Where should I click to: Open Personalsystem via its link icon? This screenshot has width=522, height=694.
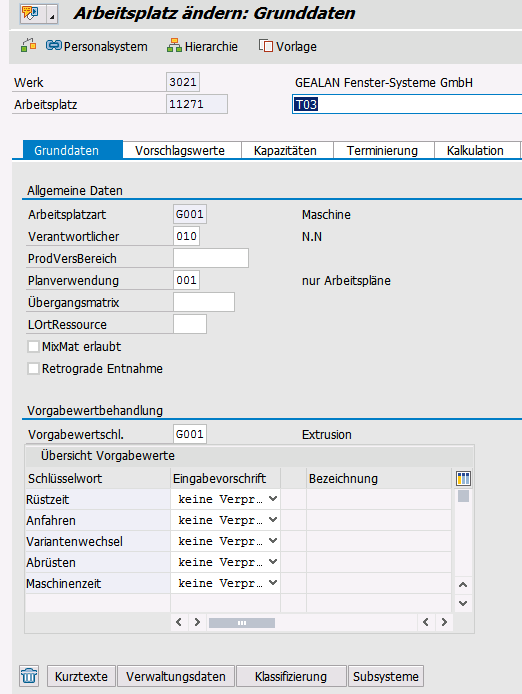54,46
